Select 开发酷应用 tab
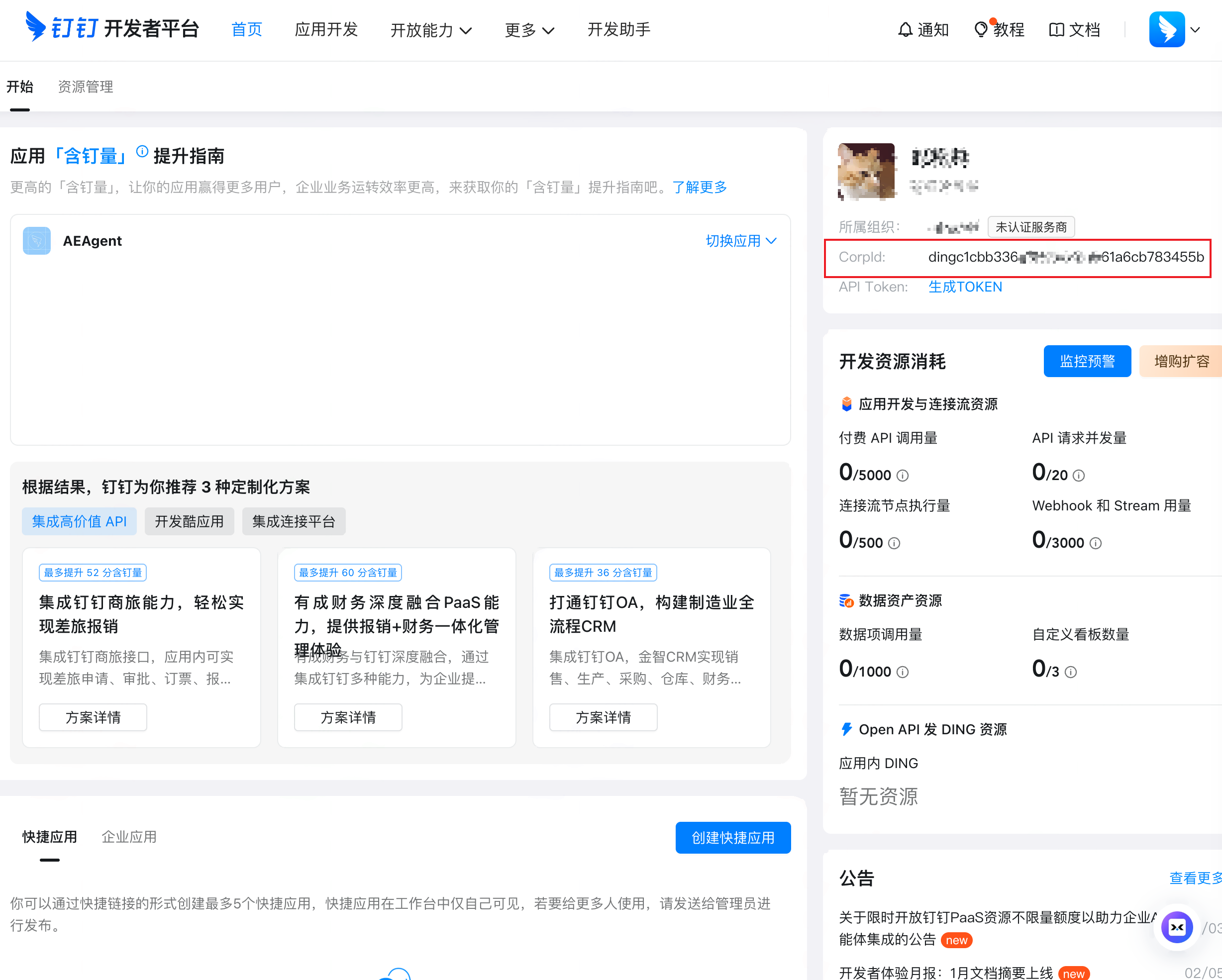The width and height of the screenshot is (1222, 980). pyautogui.click(x=189, y=521)
